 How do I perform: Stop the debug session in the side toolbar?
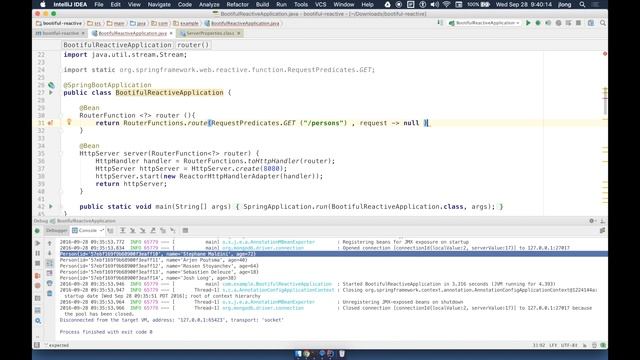tap(38, 264)
